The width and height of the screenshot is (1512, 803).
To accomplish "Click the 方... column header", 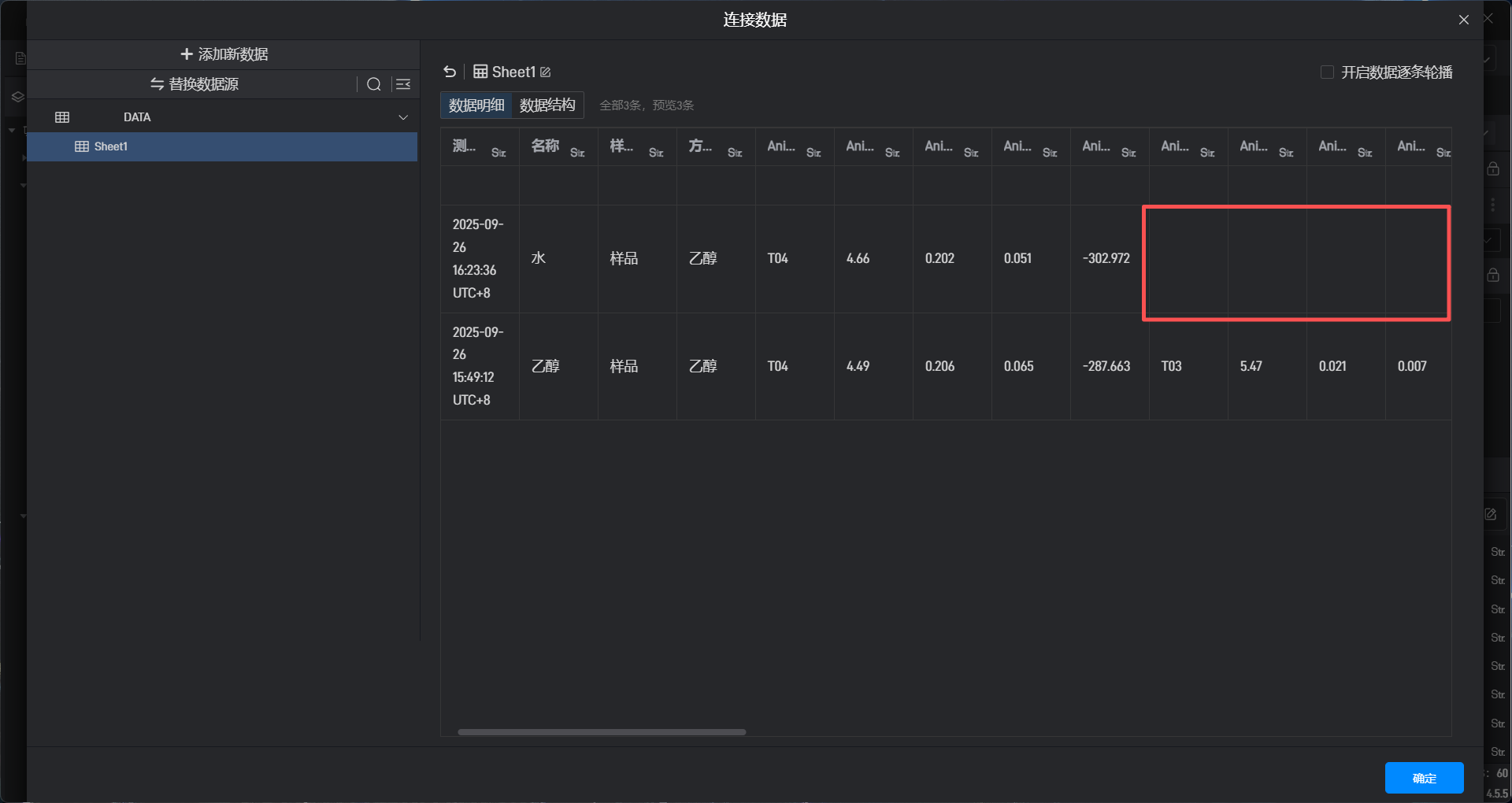I will (700, 146).
